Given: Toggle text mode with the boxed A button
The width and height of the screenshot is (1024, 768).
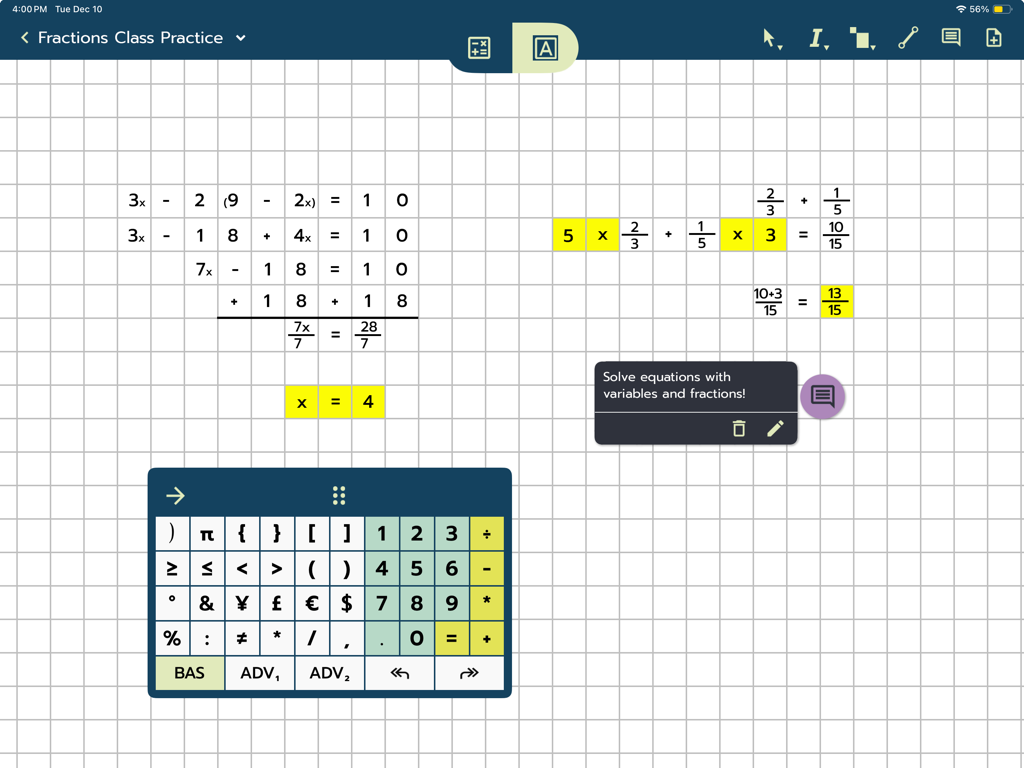Looking at the screenshot, I should pyautogui.click(x=545, y=46).
